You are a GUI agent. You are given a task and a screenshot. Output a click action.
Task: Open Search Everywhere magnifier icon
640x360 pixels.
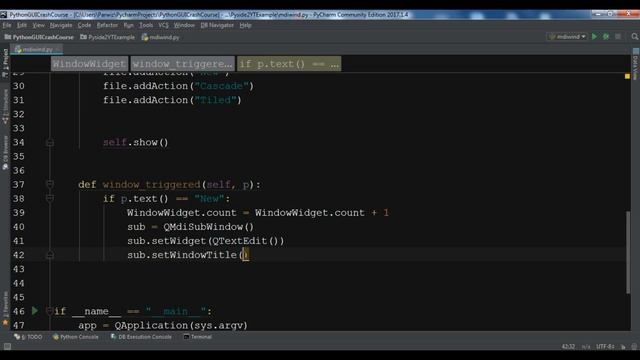tap(635, 37)
